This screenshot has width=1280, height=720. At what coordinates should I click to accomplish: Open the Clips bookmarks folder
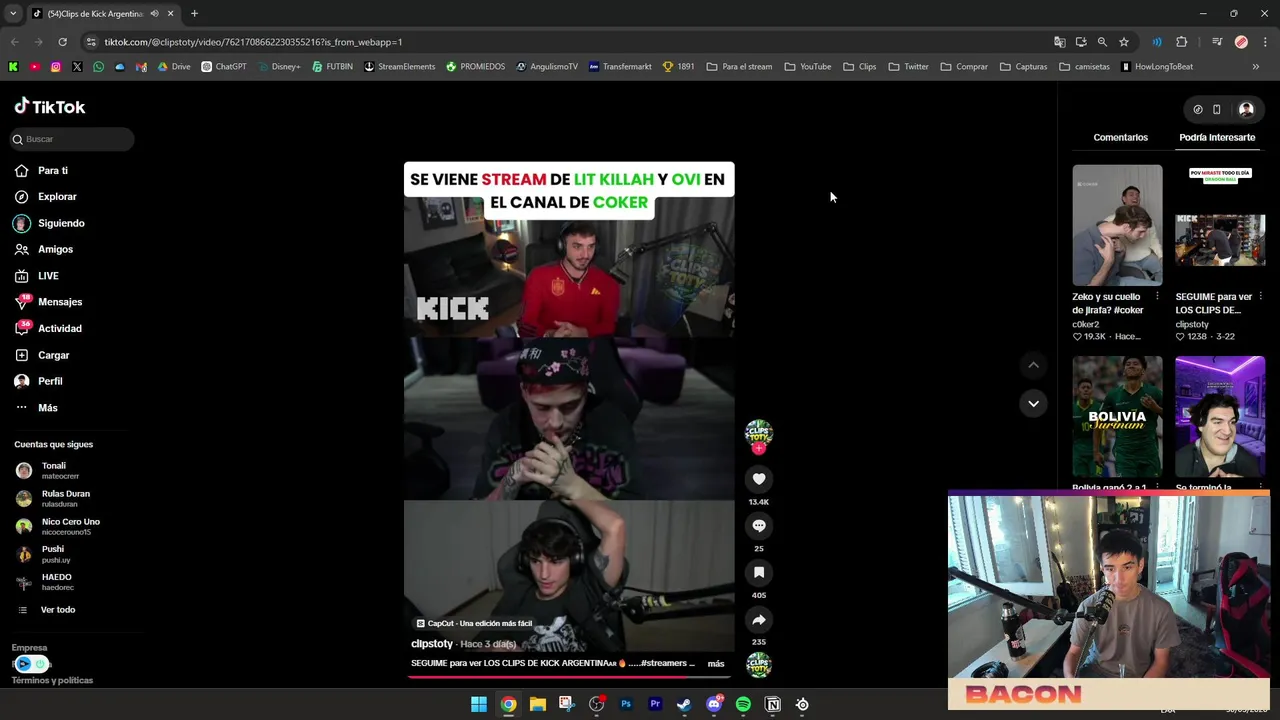pos(860,67)
